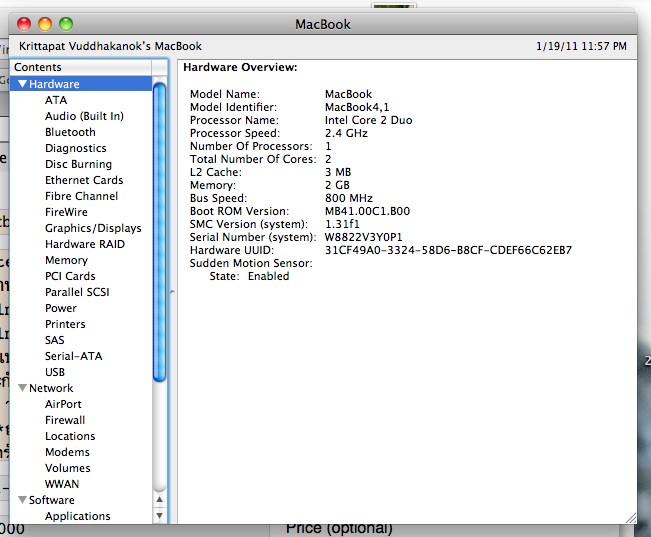Select Printers in the sidebar
651x537 pixels.
[65, 324]
